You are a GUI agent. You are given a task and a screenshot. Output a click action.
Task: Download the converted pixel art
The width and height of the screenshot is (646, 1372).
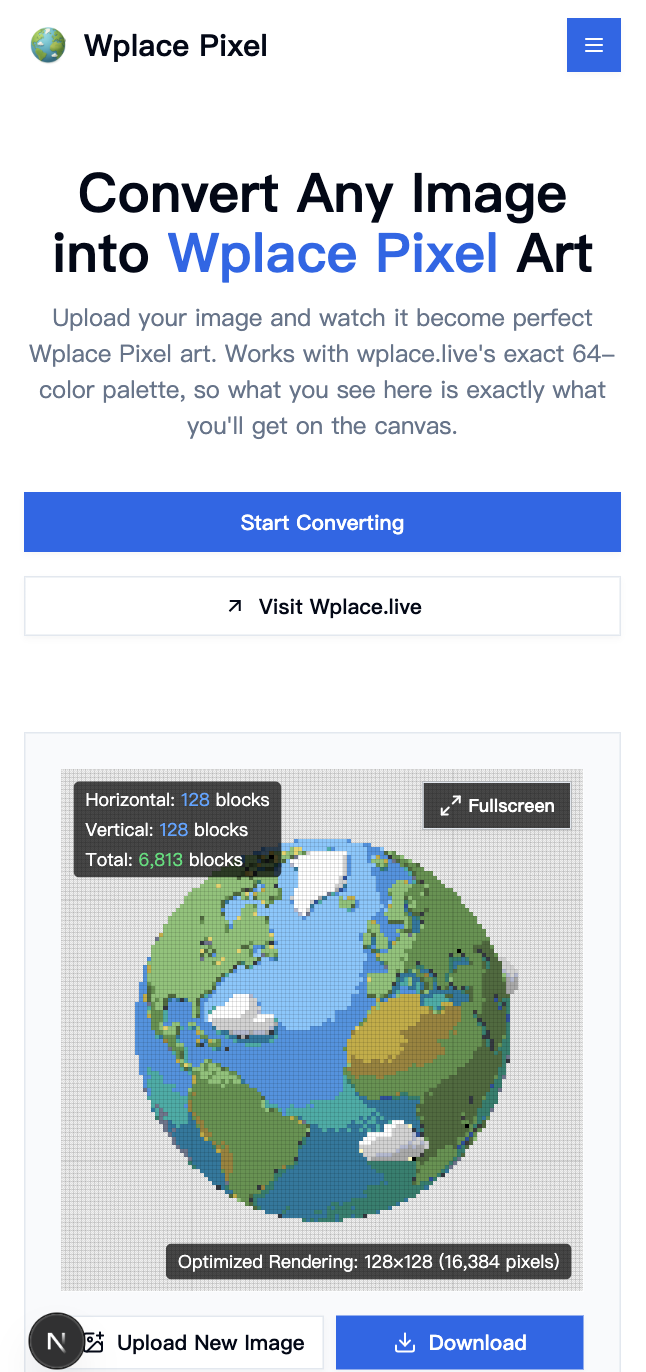coord(459,1343)
